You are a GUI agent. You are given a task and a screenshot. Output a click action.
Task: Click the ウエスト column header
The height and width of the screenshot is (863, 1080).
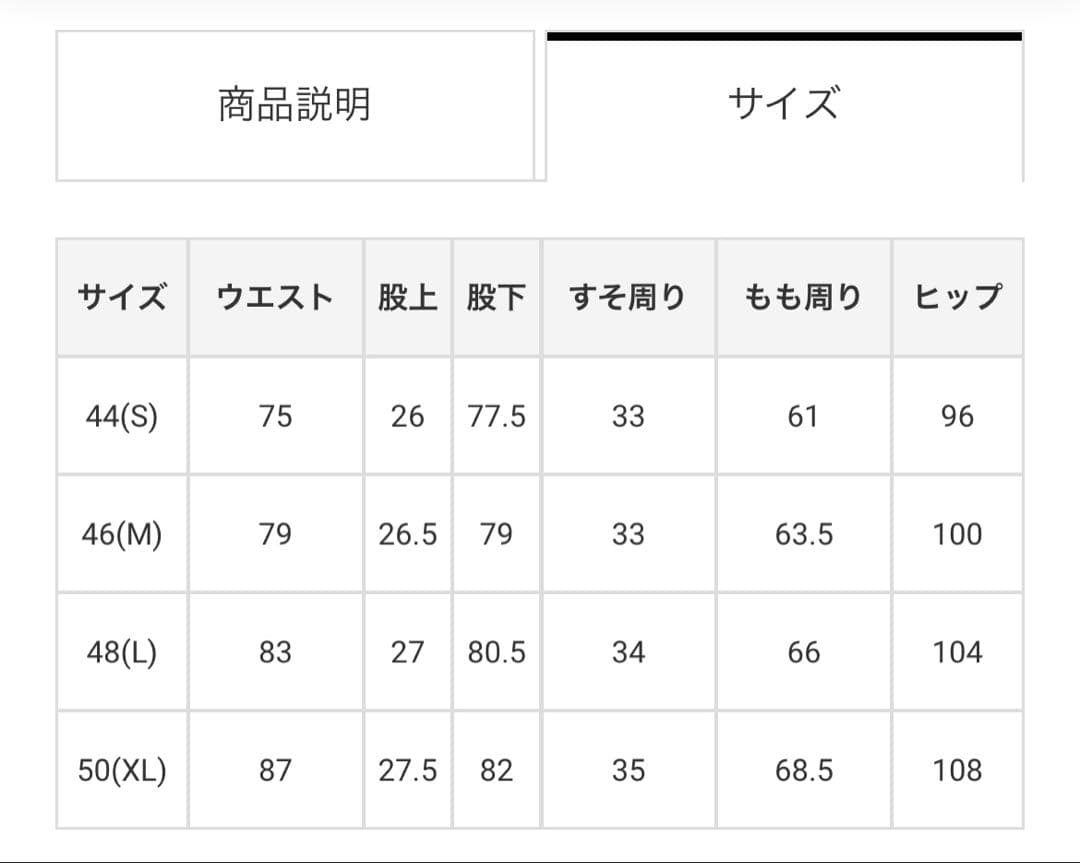tap(275, 296)
